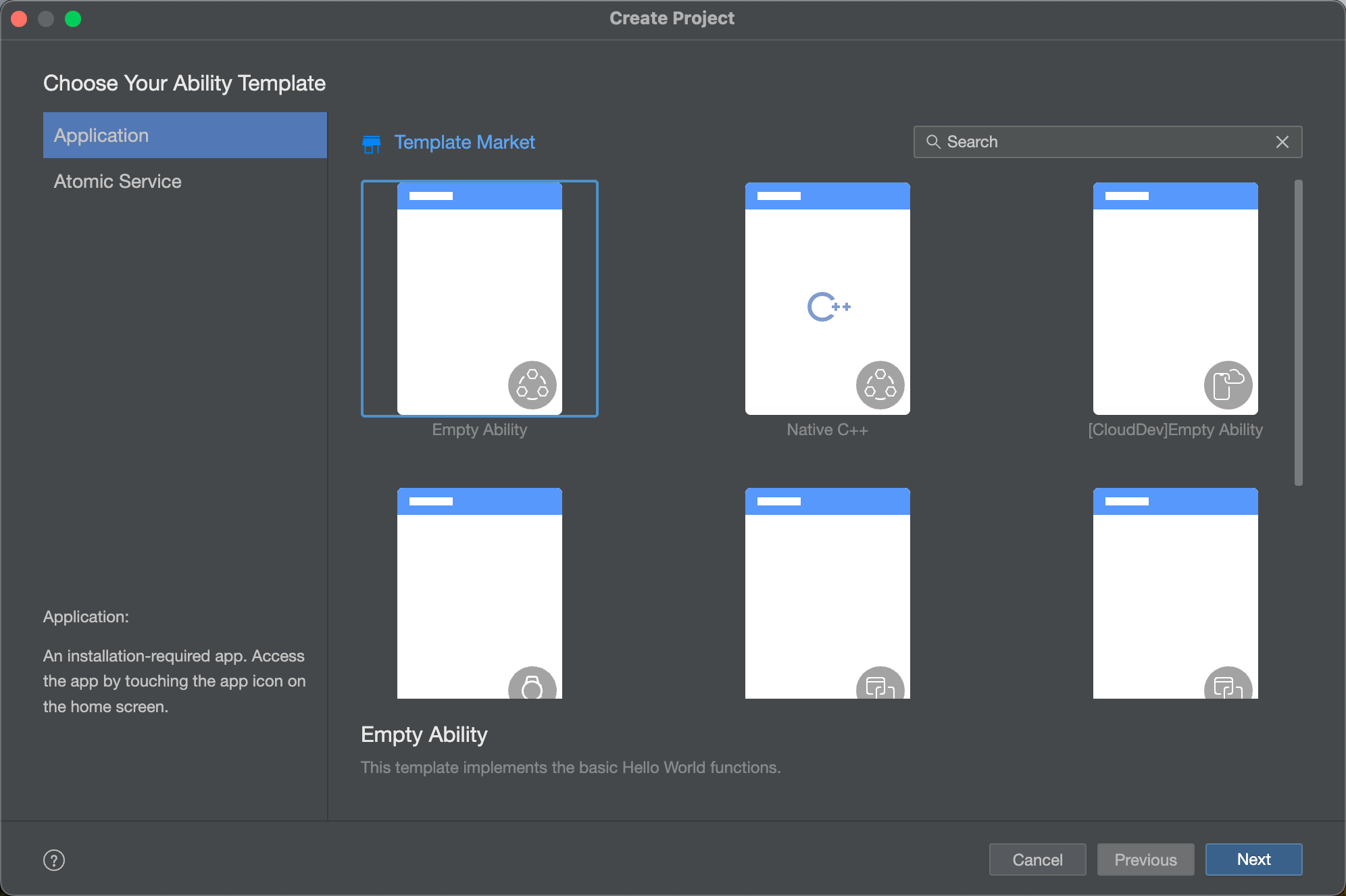Select the second-row template with watch badge
Viewport: 1346px width, 896px height.
coord(480,593)
